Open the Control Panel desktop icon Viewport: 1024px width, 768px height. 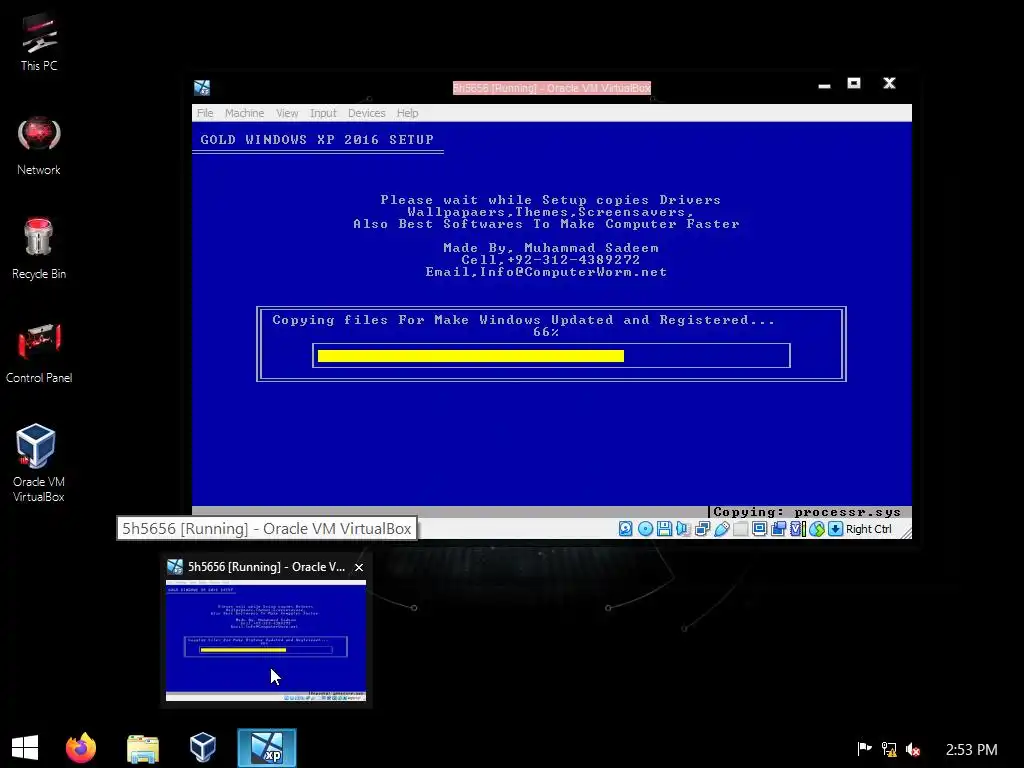point(39,353)
